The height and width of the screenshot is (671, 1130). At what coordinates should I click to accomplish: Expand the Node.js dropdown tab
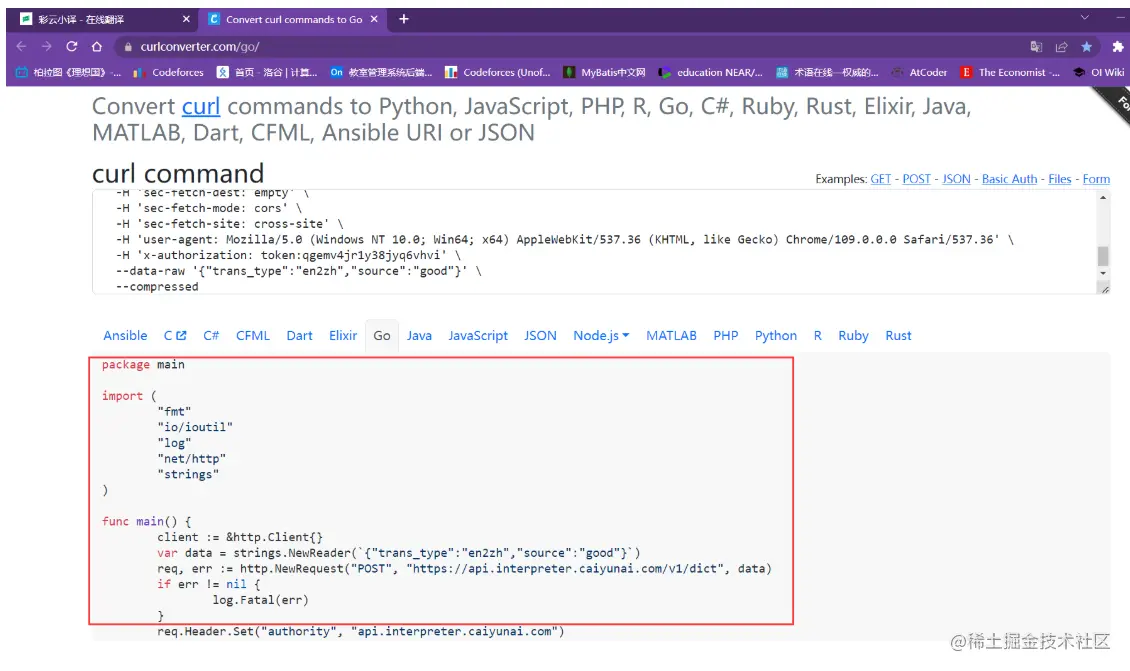[x=601, y=335]
